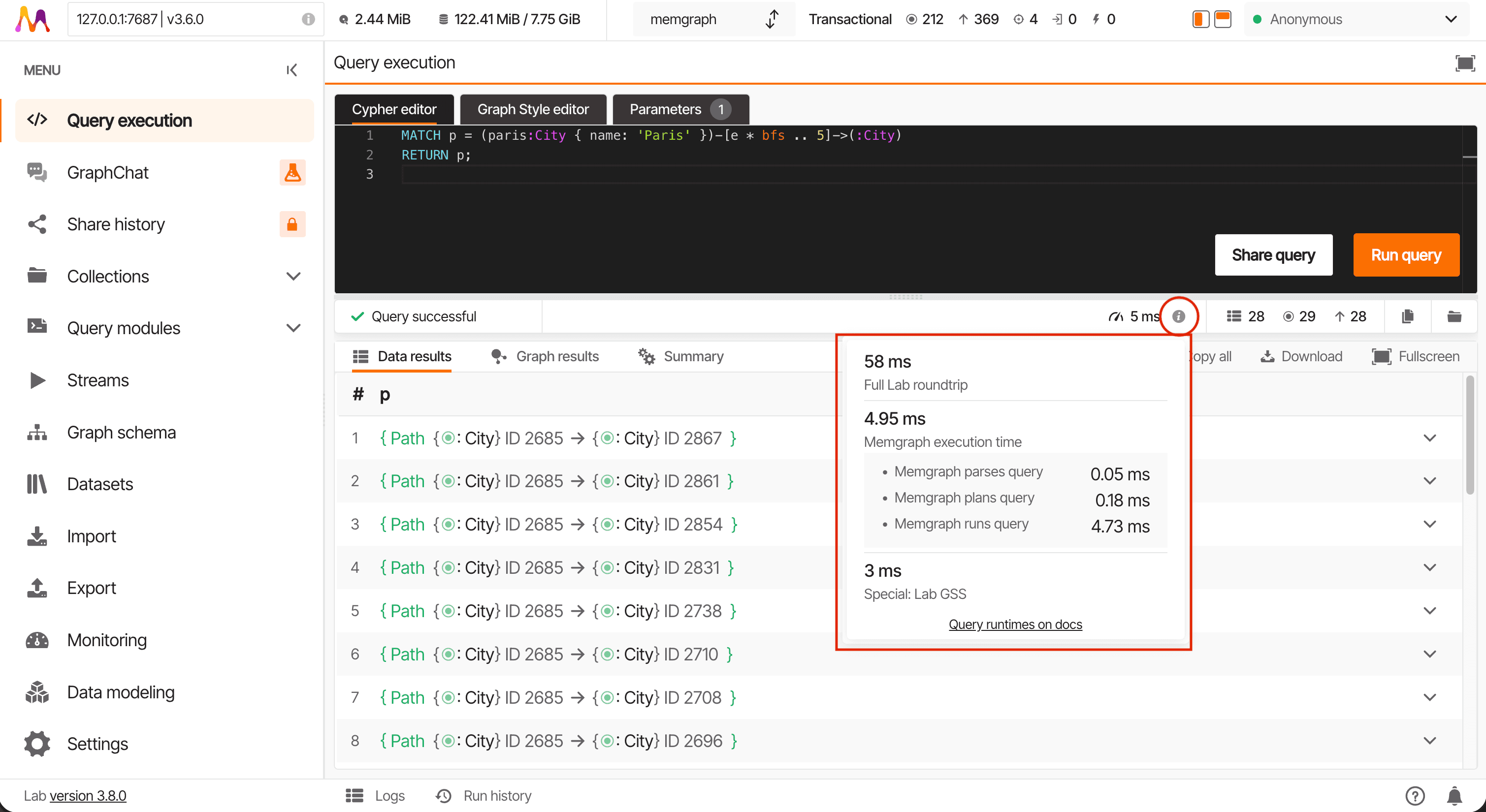Open the Query runtimes on docs link
Image resolution: width=1486 pixels, height=812 pixels.
point(1015,624)
